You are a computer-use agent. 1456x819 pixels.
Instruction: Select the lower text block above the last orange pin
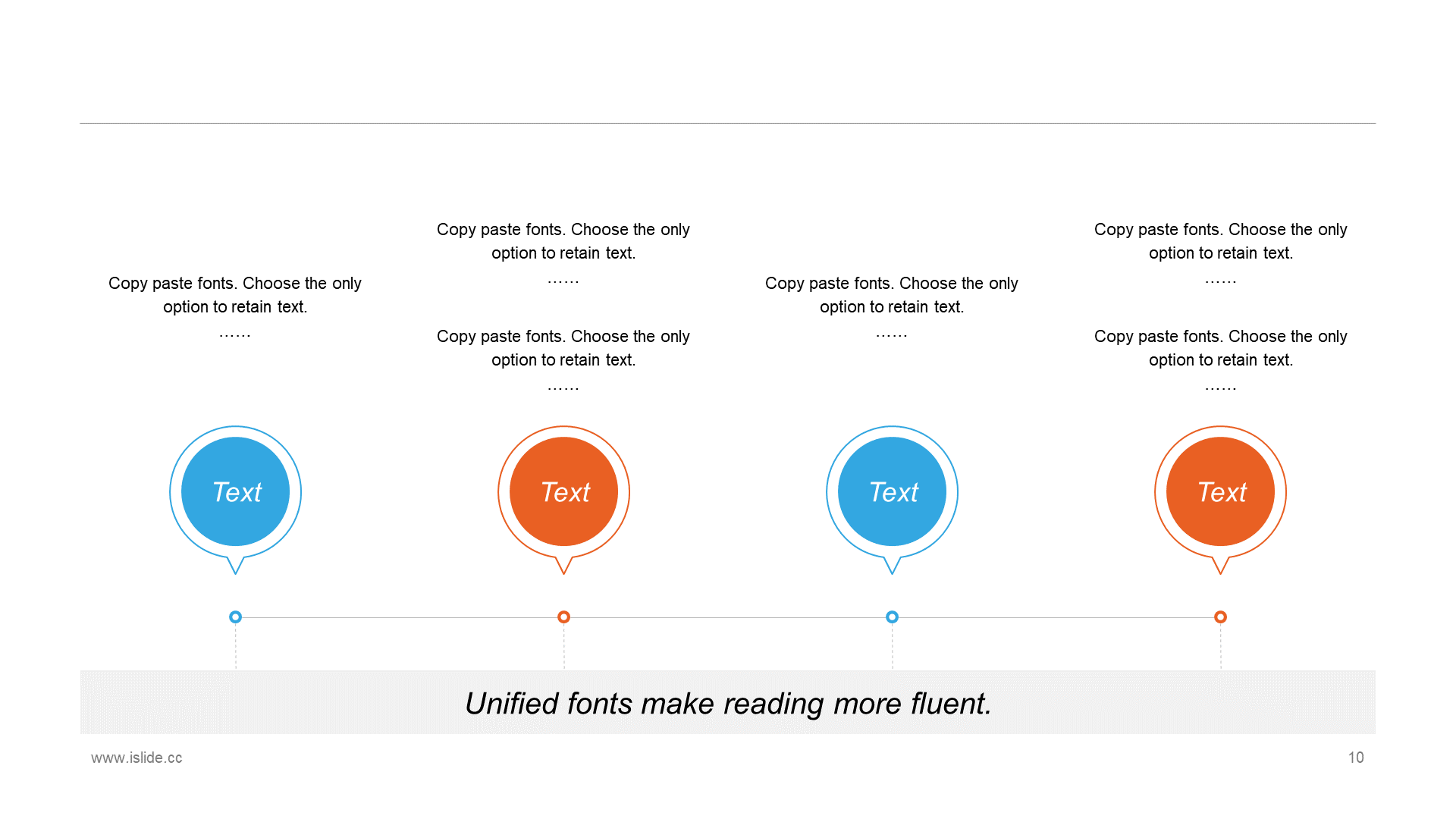pos(1221,359)
